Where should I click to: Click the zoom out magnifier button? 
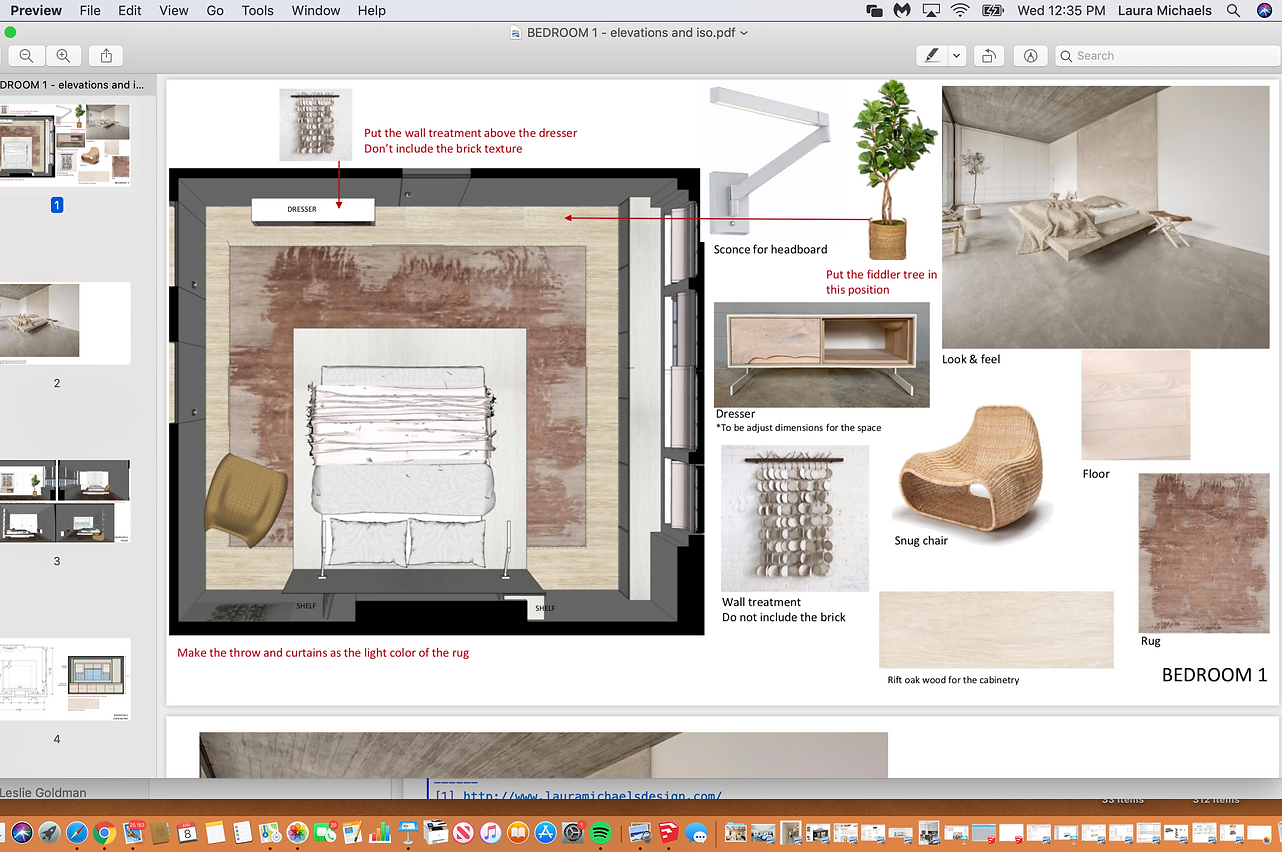[x=26, y=56]
